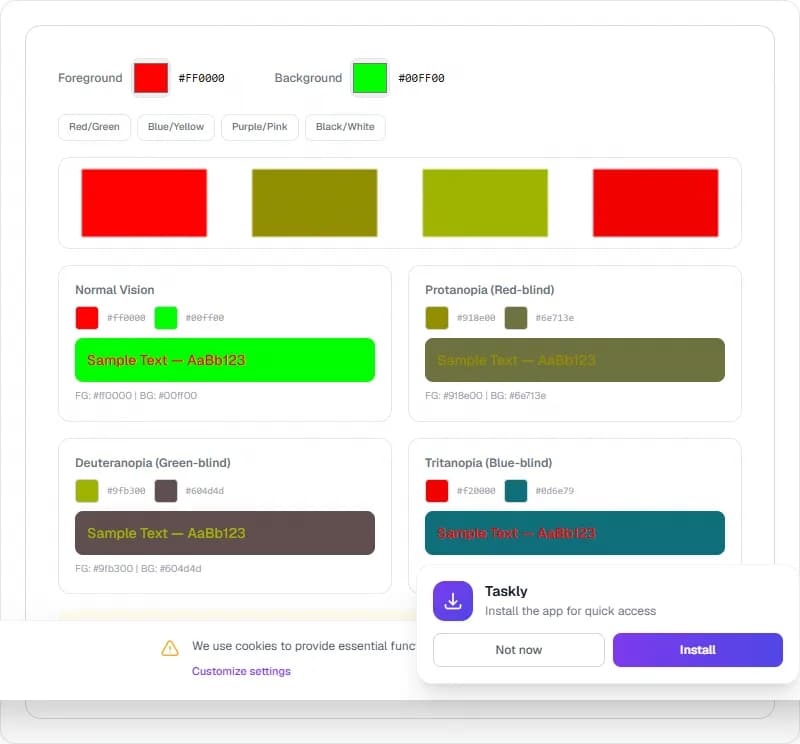This screenshot has height=744, width=800.
Task: Click the cookie warning triangle icon
Action: [x=170, y=648]
